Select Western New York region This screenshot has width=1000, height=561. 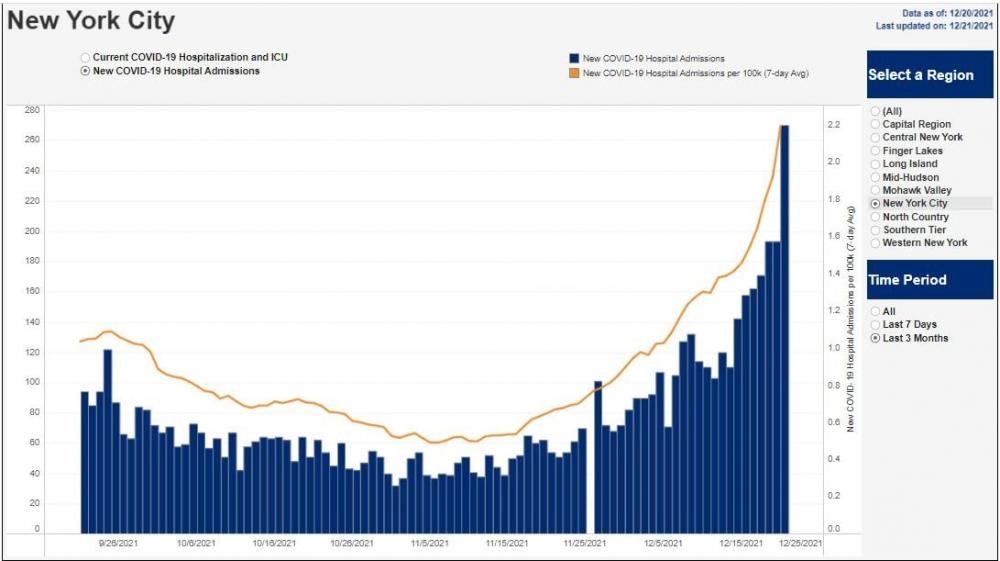click(x=876, y=243)
